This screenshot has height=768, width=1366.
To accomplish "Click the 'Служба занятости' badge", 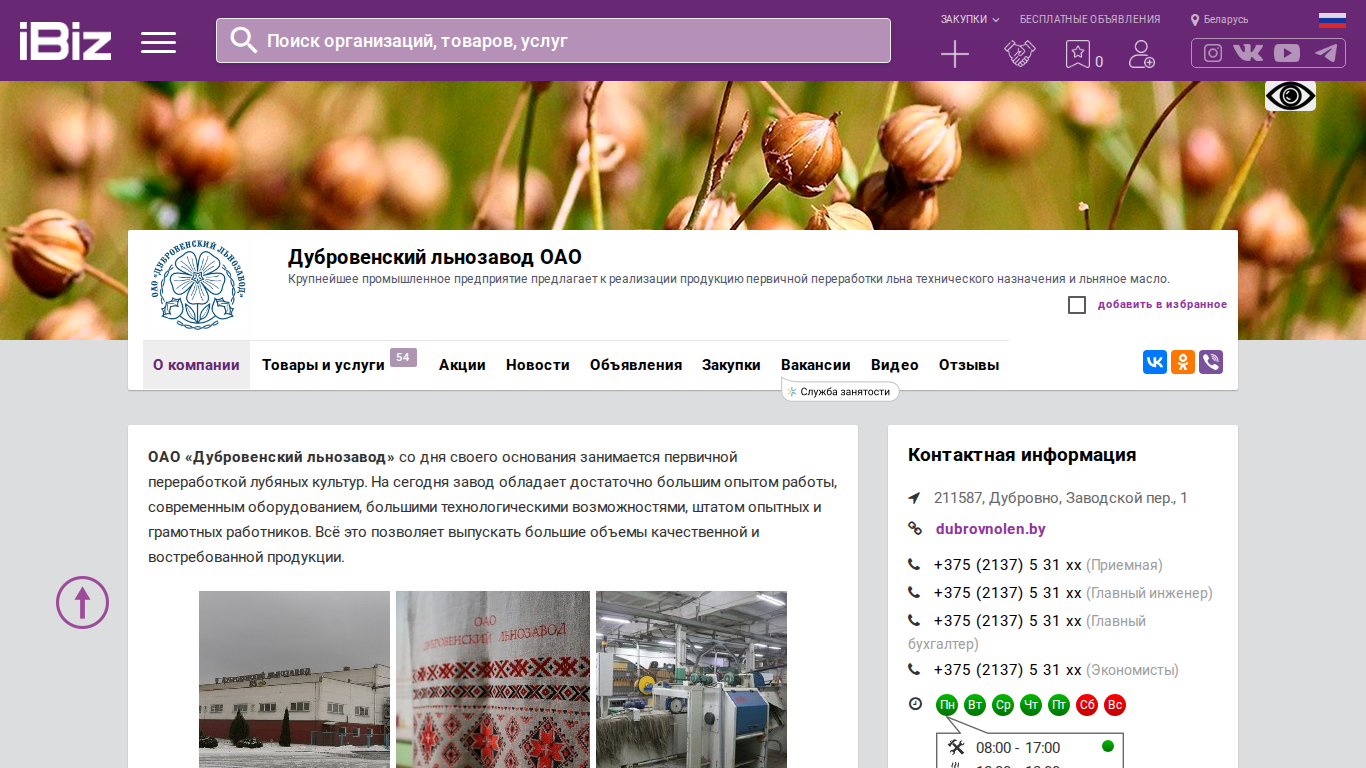I will (x=840, y=392).
